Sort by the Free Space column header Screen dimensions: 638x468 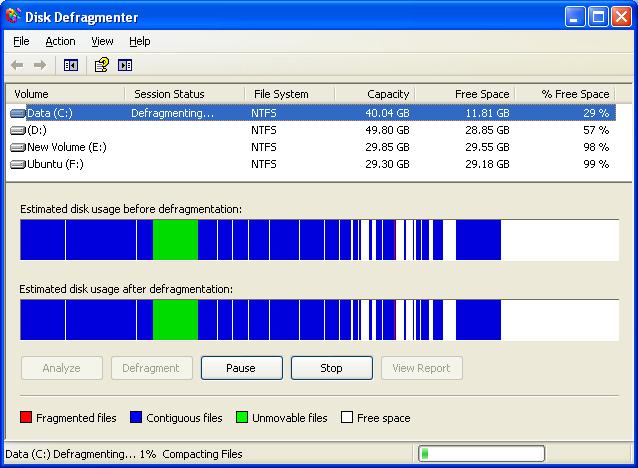[465, 94]
